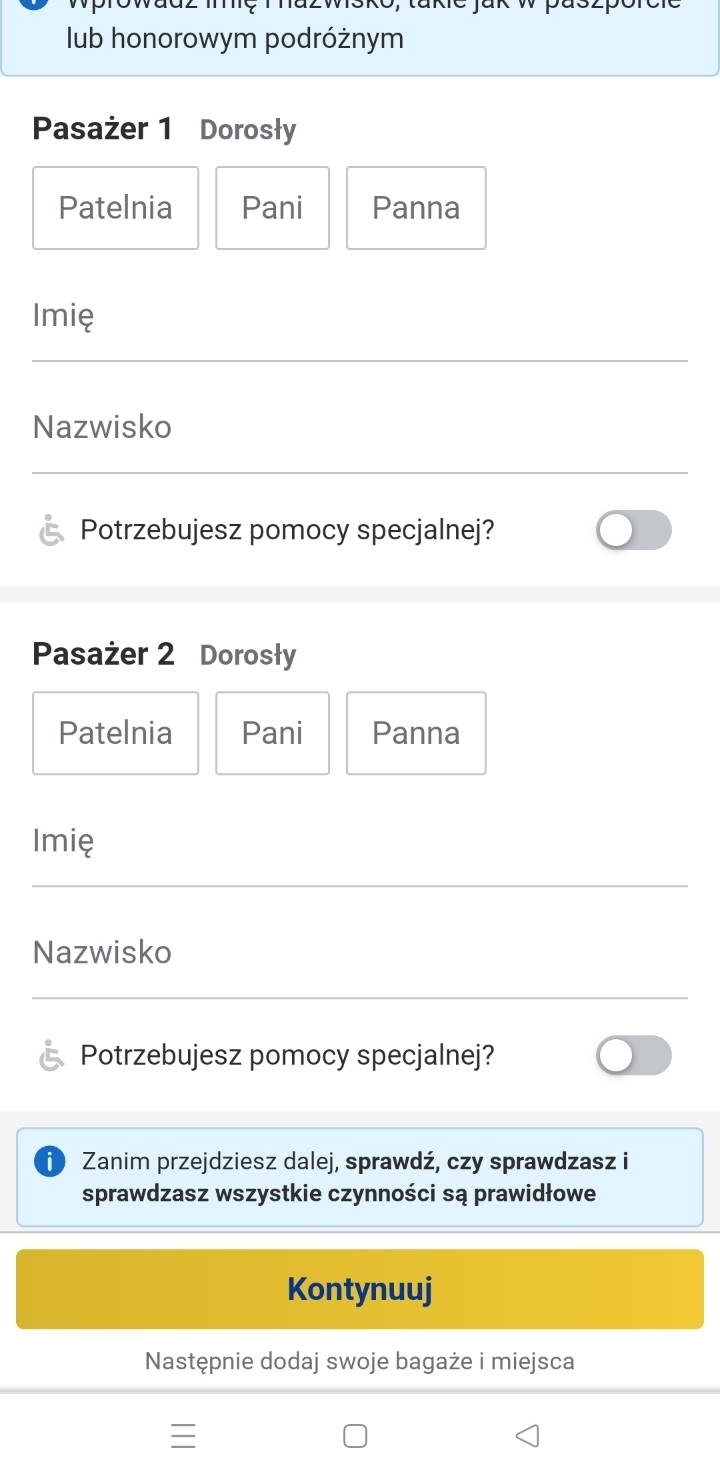The width and height of the screenshot is (720, 1480).
Task: Choose Pani title for Pasażer 2
Action: (x=272, y=733)
